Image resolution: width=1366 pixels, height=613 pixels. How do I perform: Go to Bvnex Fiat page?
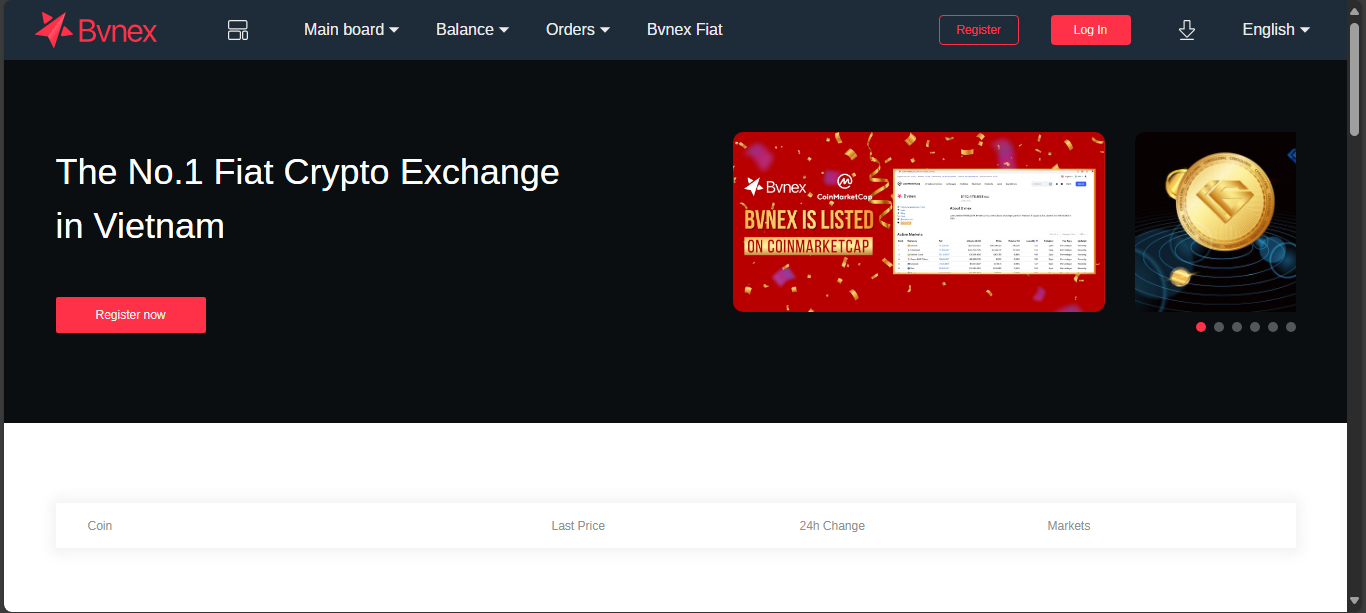point(684,30)
